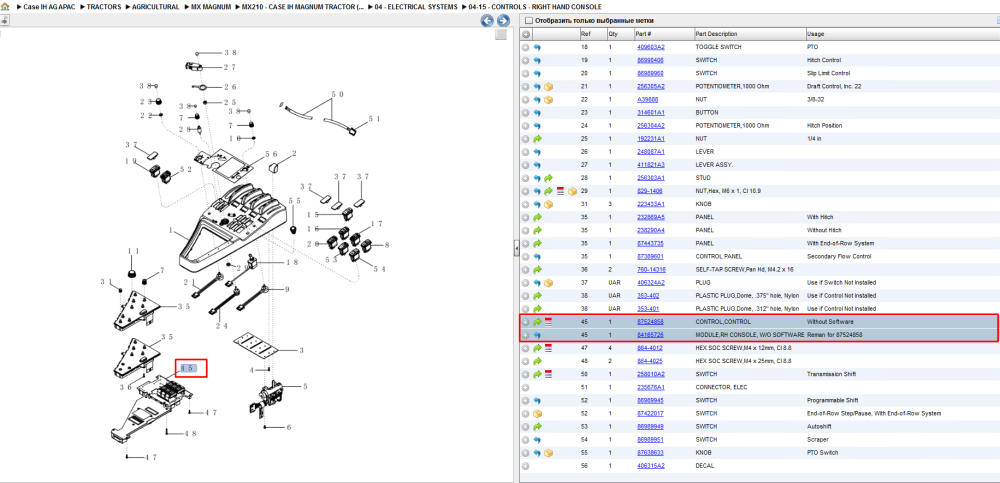
Task: Select callout 51 in the diagram
Action: coord(374,118)
